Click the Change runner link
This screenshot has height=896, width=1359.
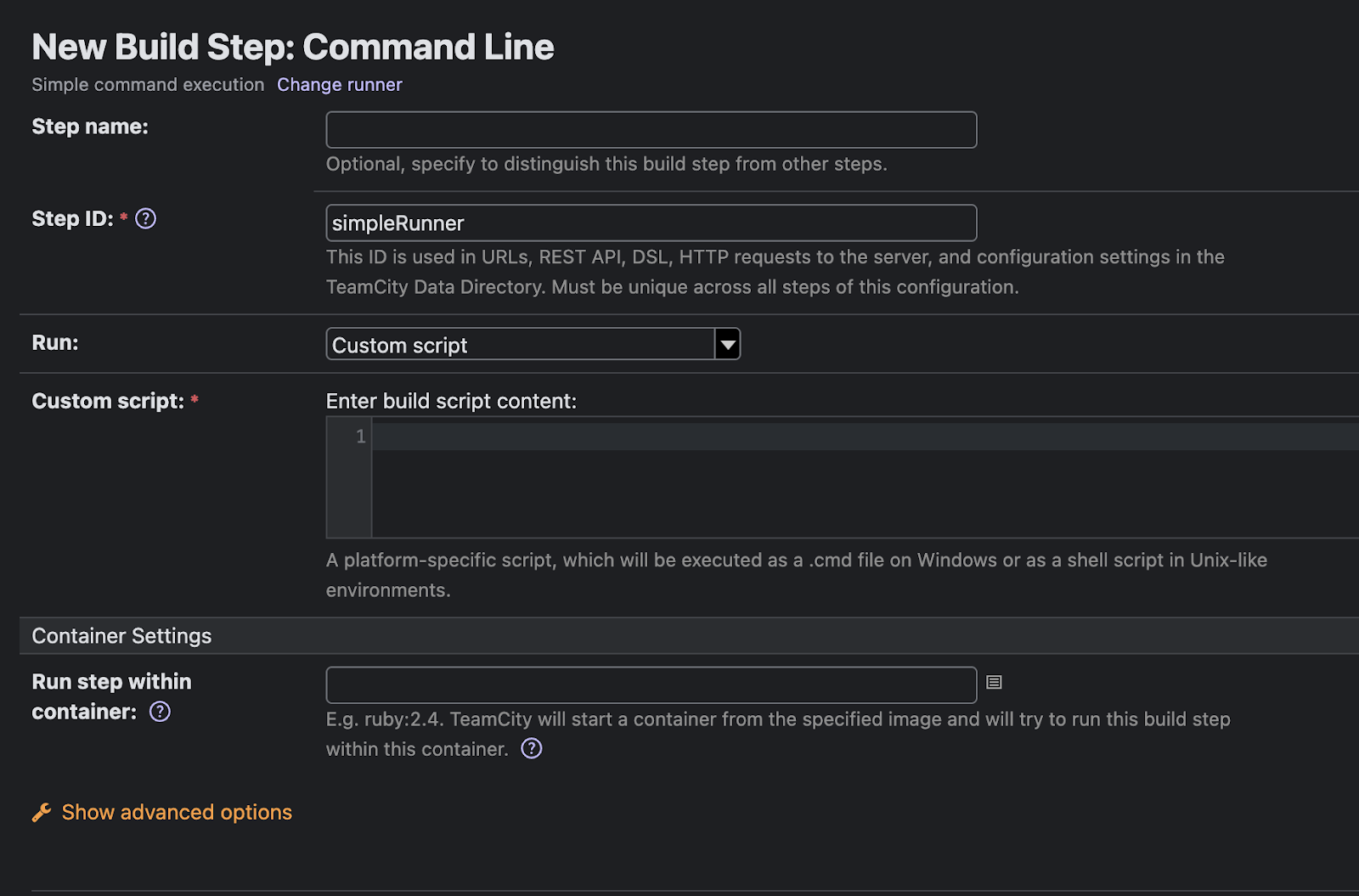click(339, 85)
